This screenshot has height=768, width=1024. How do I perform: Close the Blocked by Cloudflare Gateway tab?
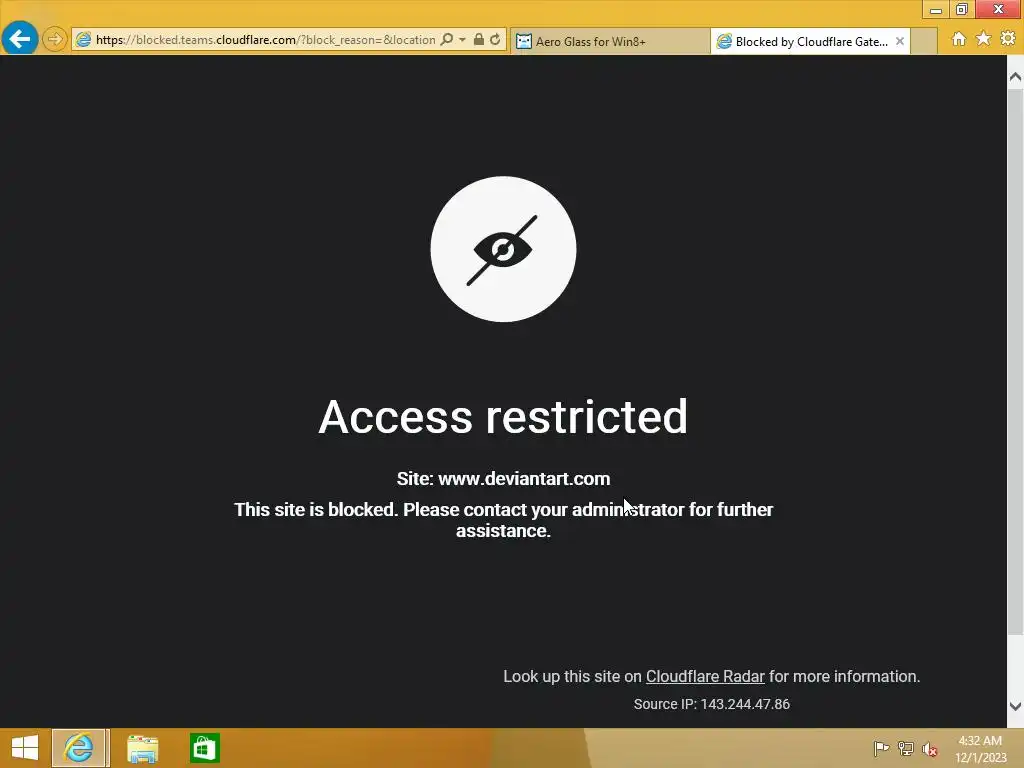coord(900,41)
